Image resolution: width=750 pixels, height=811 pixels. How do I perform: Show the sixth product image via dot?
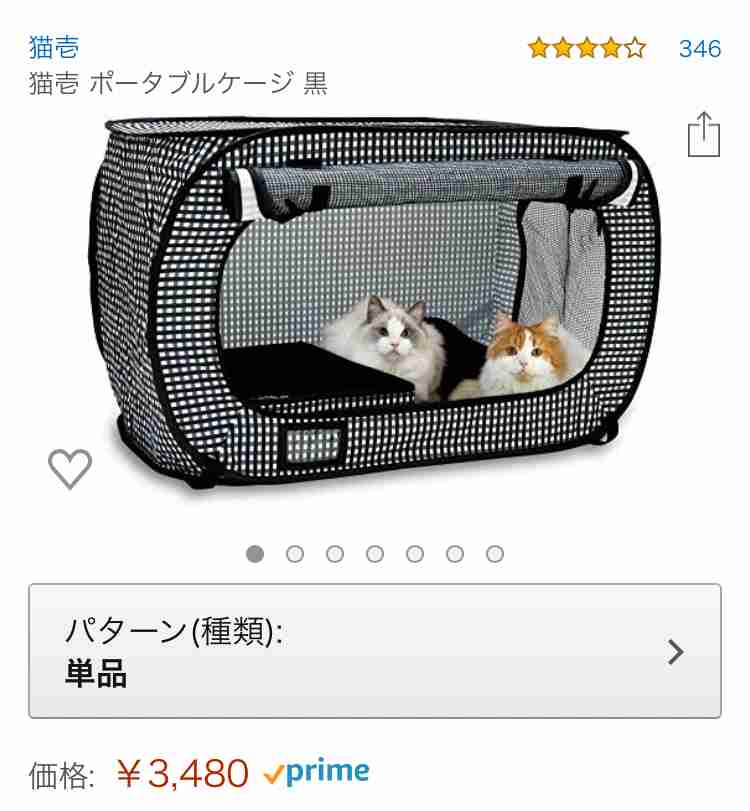click(455, 554)
